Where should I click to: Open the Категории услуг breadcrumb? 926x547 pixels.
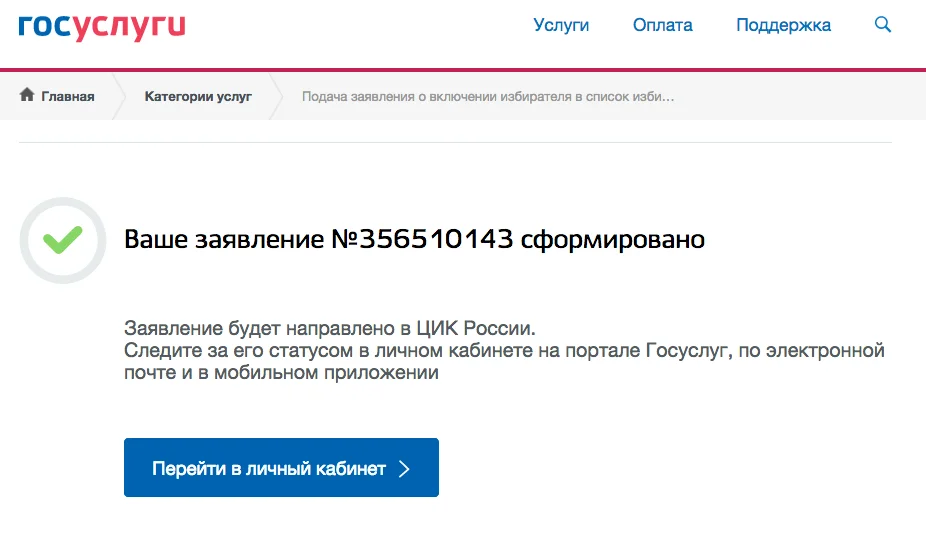pyautogui.click(x=198, y=97)
